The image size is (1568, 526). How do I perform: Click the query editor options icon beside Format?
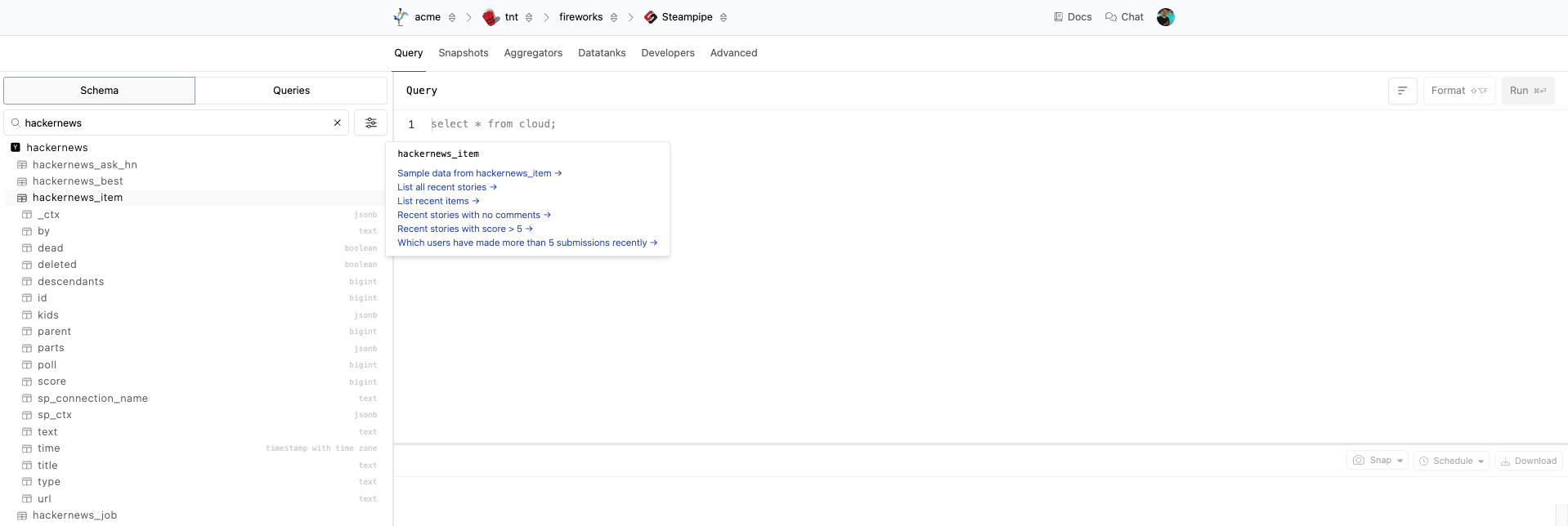pos(1402,91)
